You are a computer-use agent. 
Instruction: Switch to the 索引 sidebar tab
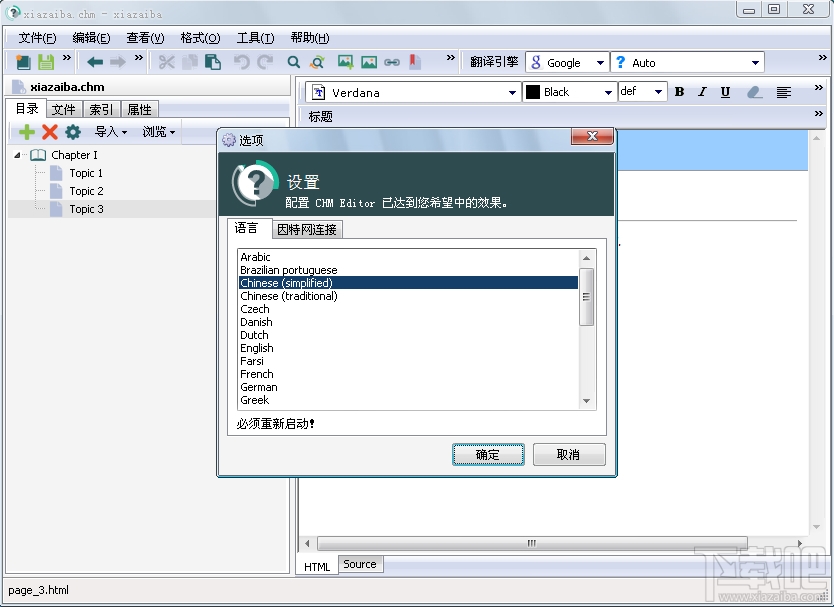100,109
